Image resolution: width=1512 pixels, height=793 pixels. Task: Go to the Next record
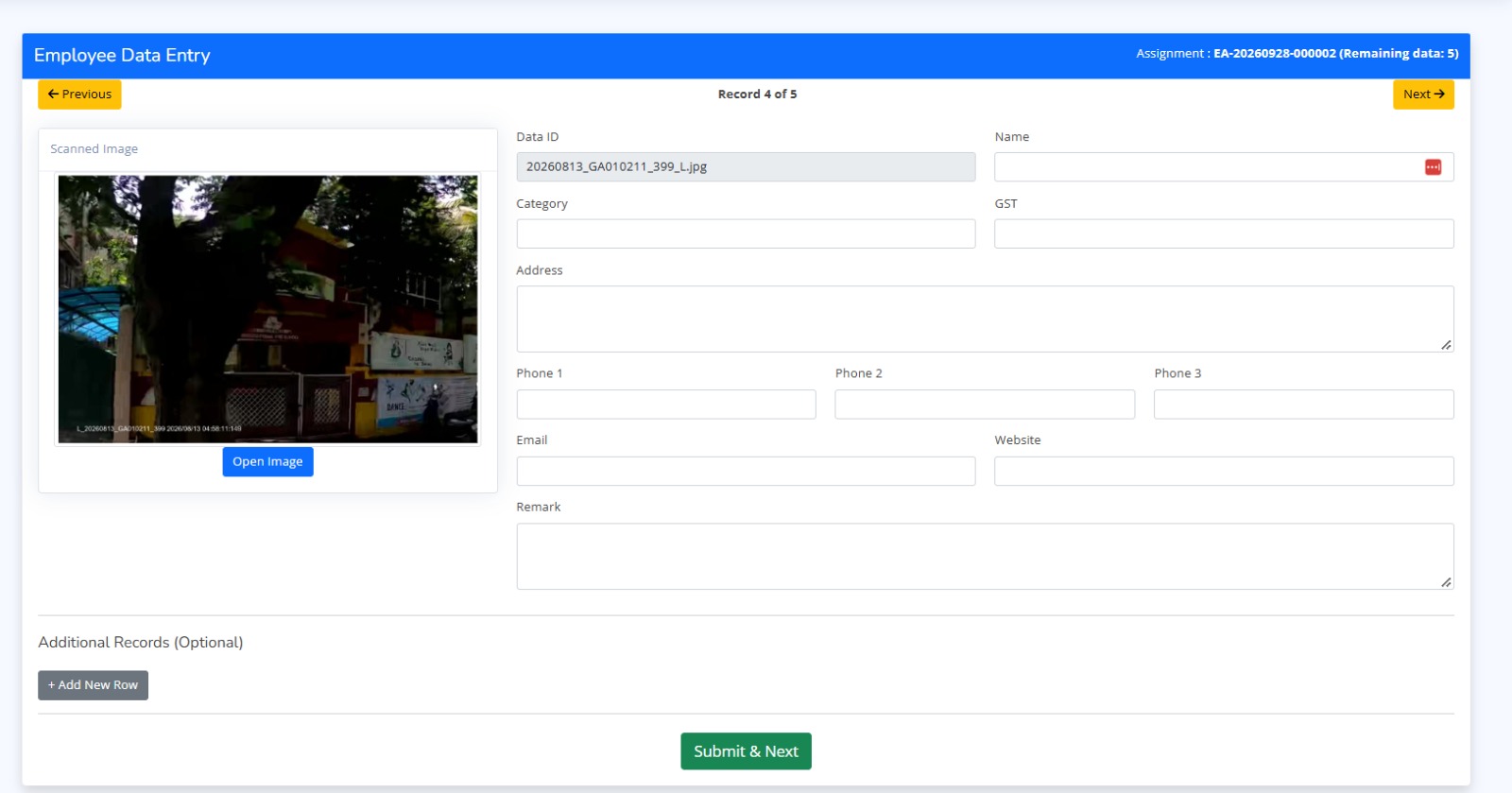pos(1423,95)
